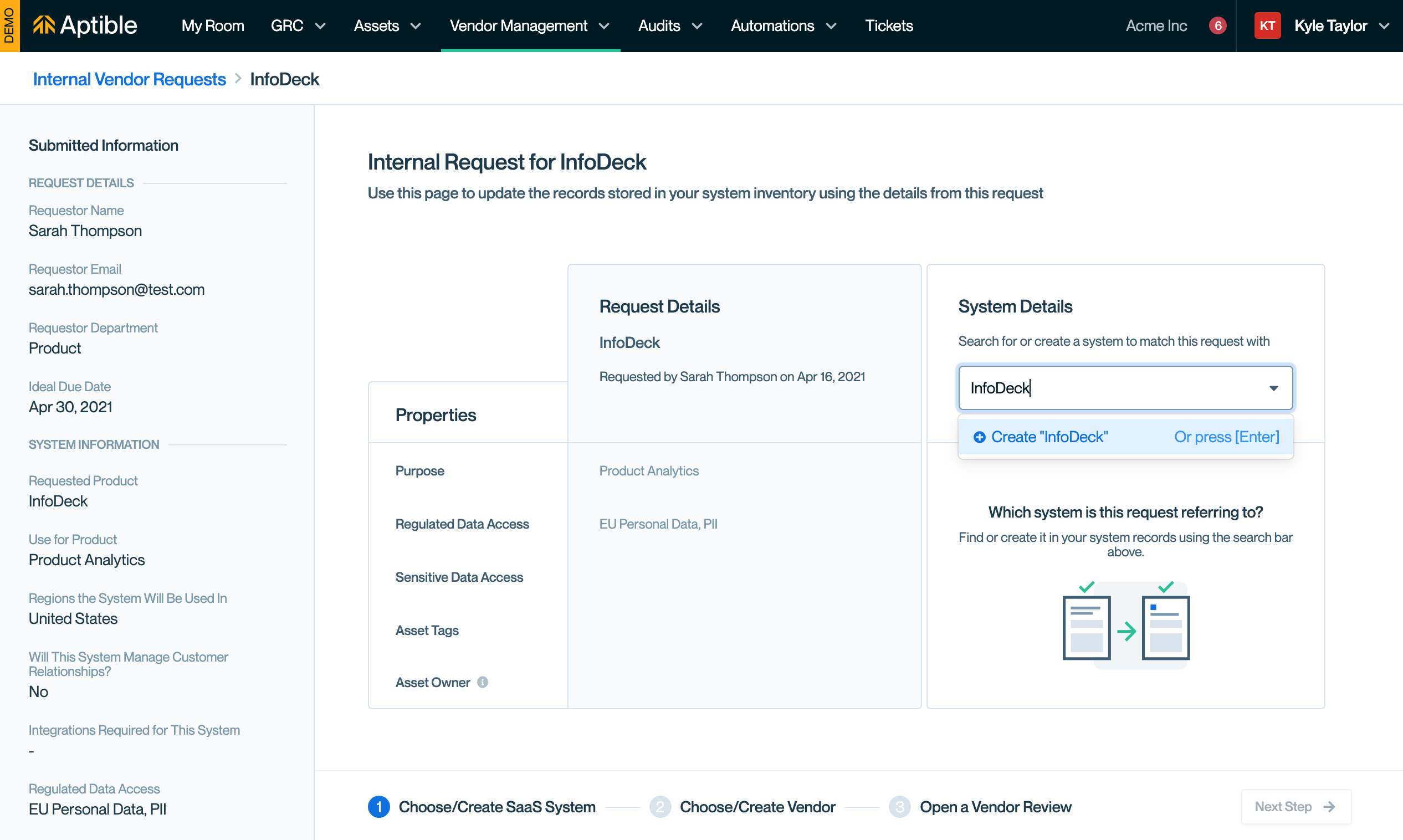Viewport: 1403px width, 840px height.
Task: Click the KT user avatar
Action: coord(1267,25)
